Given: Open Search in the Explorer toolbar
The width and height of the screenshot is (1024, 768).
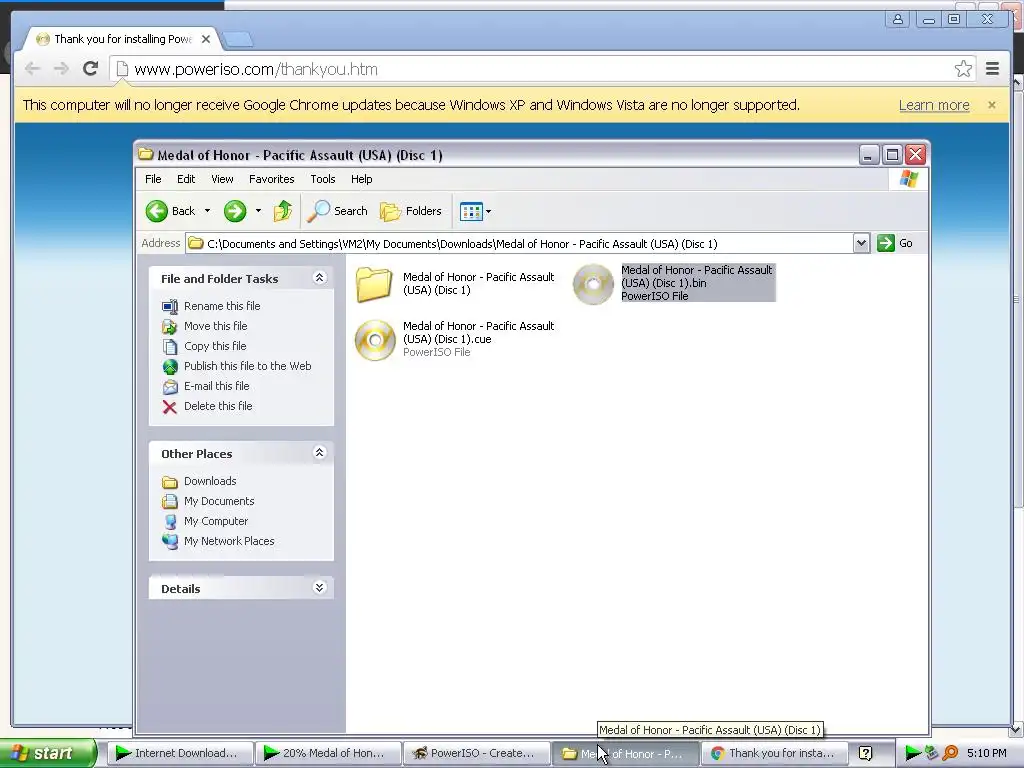Looking at the screenshot, I should pos(338,211).
